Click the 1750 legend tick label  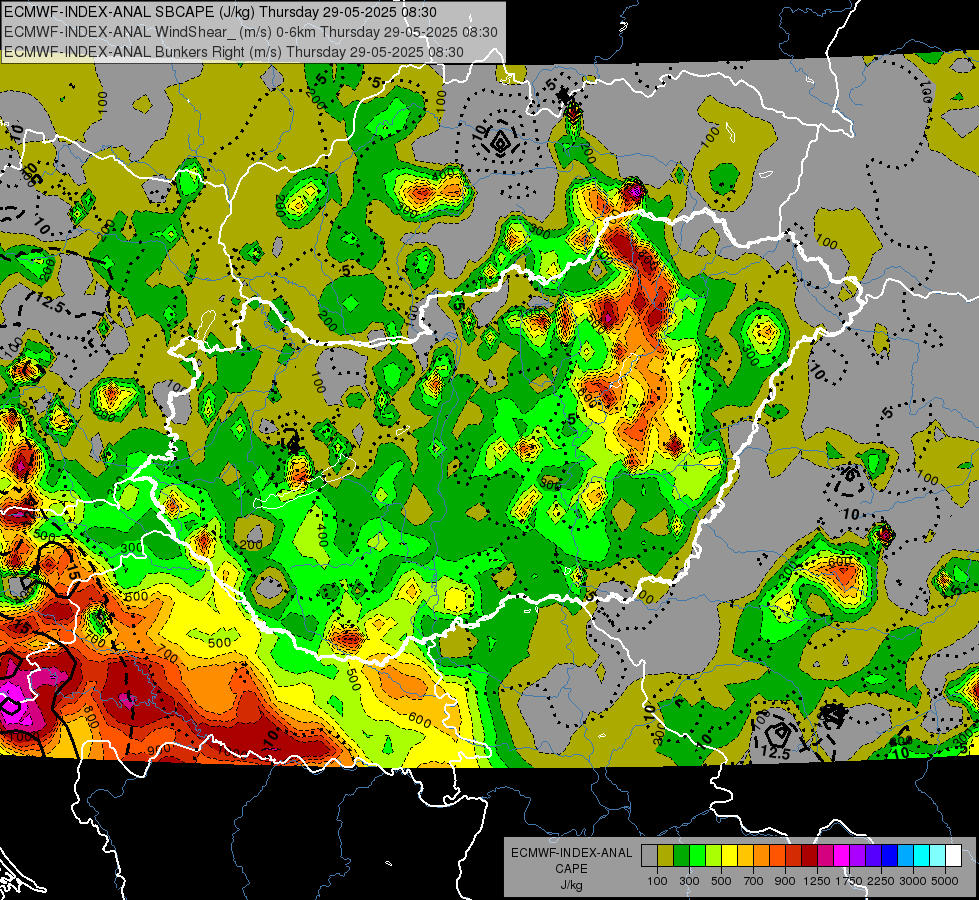tap(849, 881)
